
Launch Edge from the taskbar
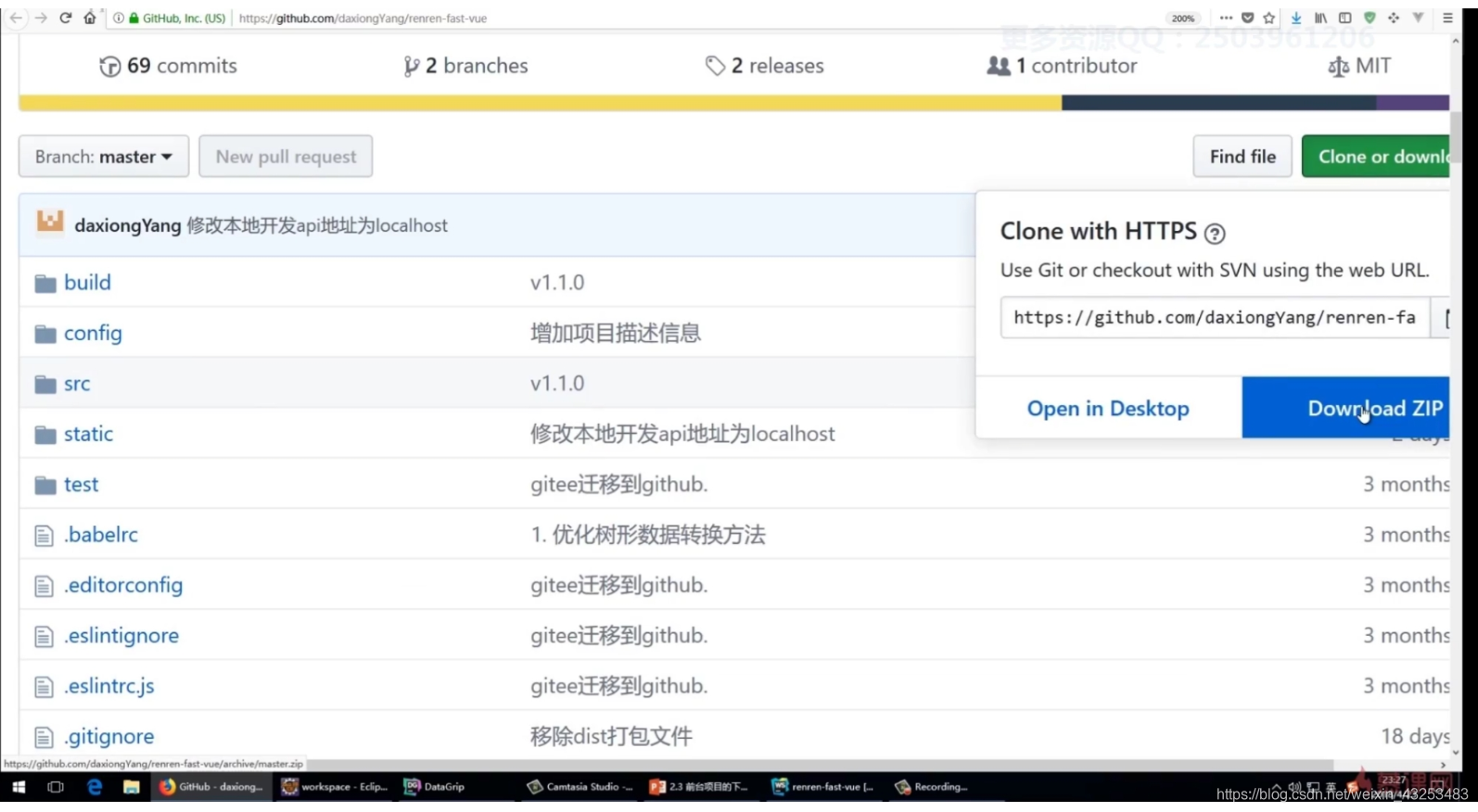coord(95,787)
